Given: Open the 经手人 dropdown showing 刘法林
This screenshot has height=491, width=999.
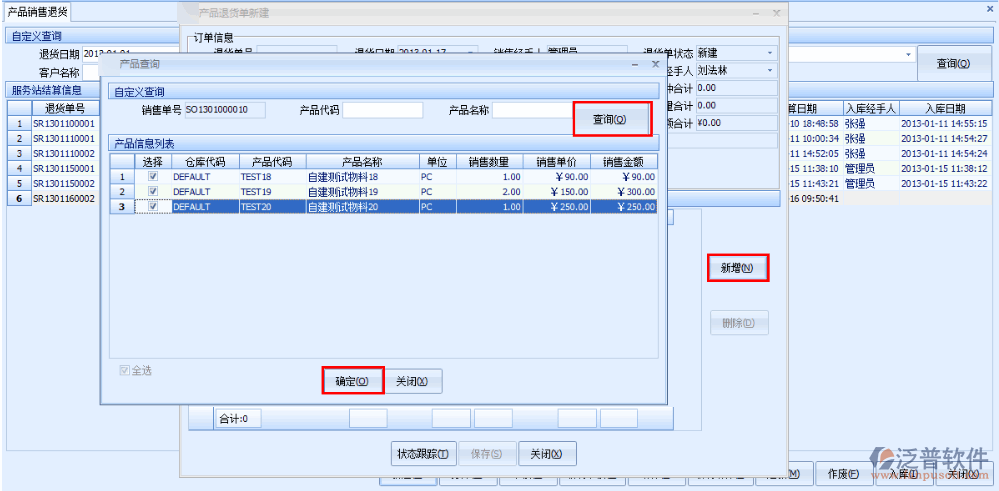Looking at the screenshot, I should (771, 70).
